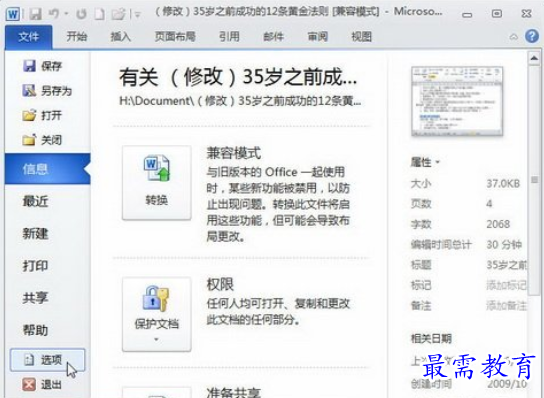Open the Customize Quick Access Toolbar dropdown
The height and width of the screenshot is (398, 544).
click(138, 15)
